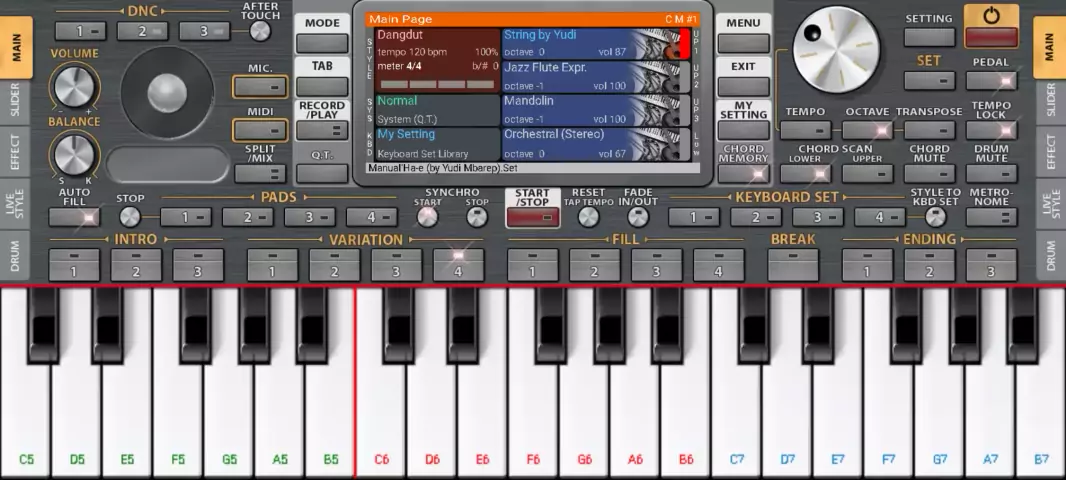Toggle the MIC. button
The width and height of the screenshot is (1066, 480).
click(260, 87)
